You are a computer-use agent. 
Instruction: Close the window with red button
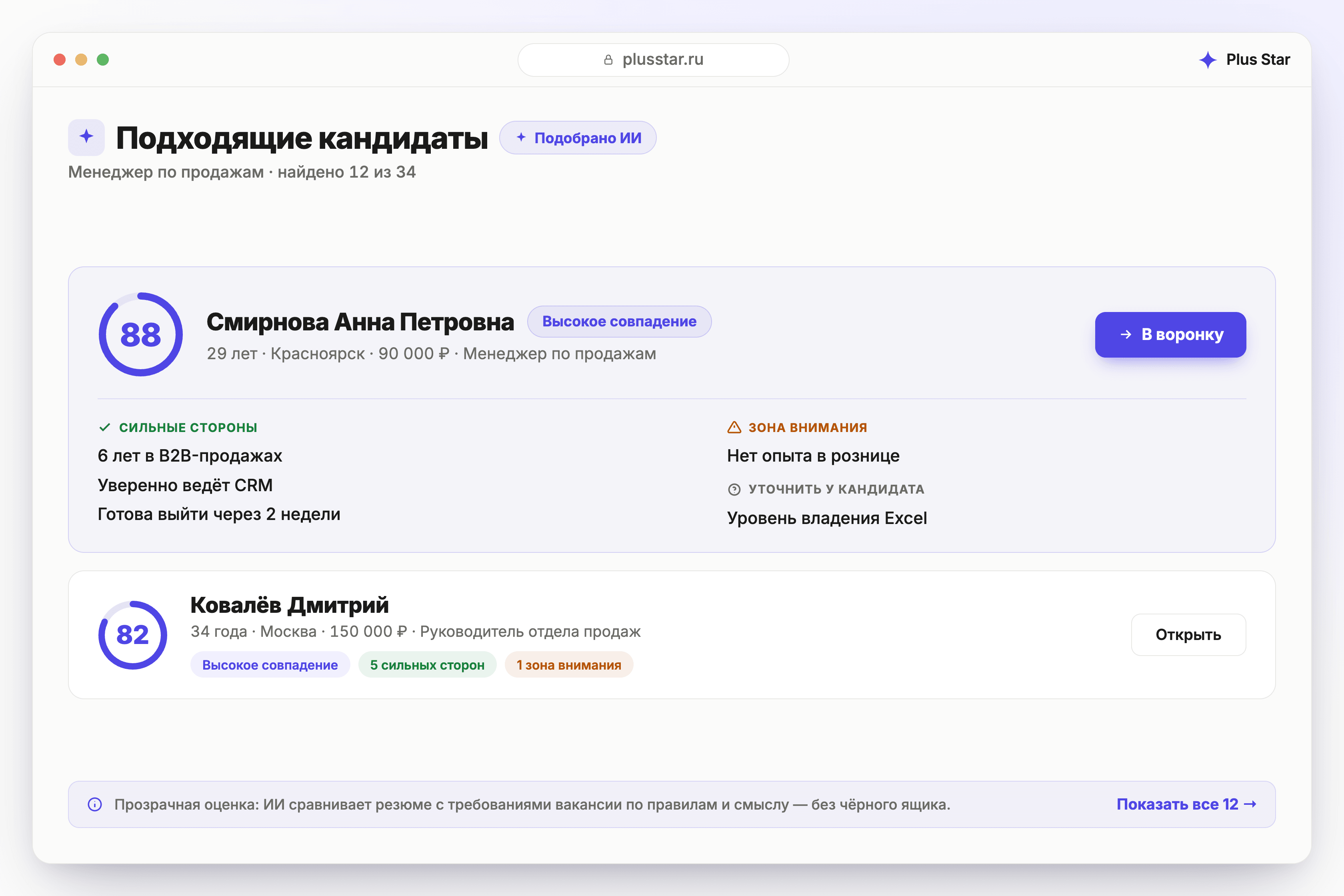tap(60, 60)
